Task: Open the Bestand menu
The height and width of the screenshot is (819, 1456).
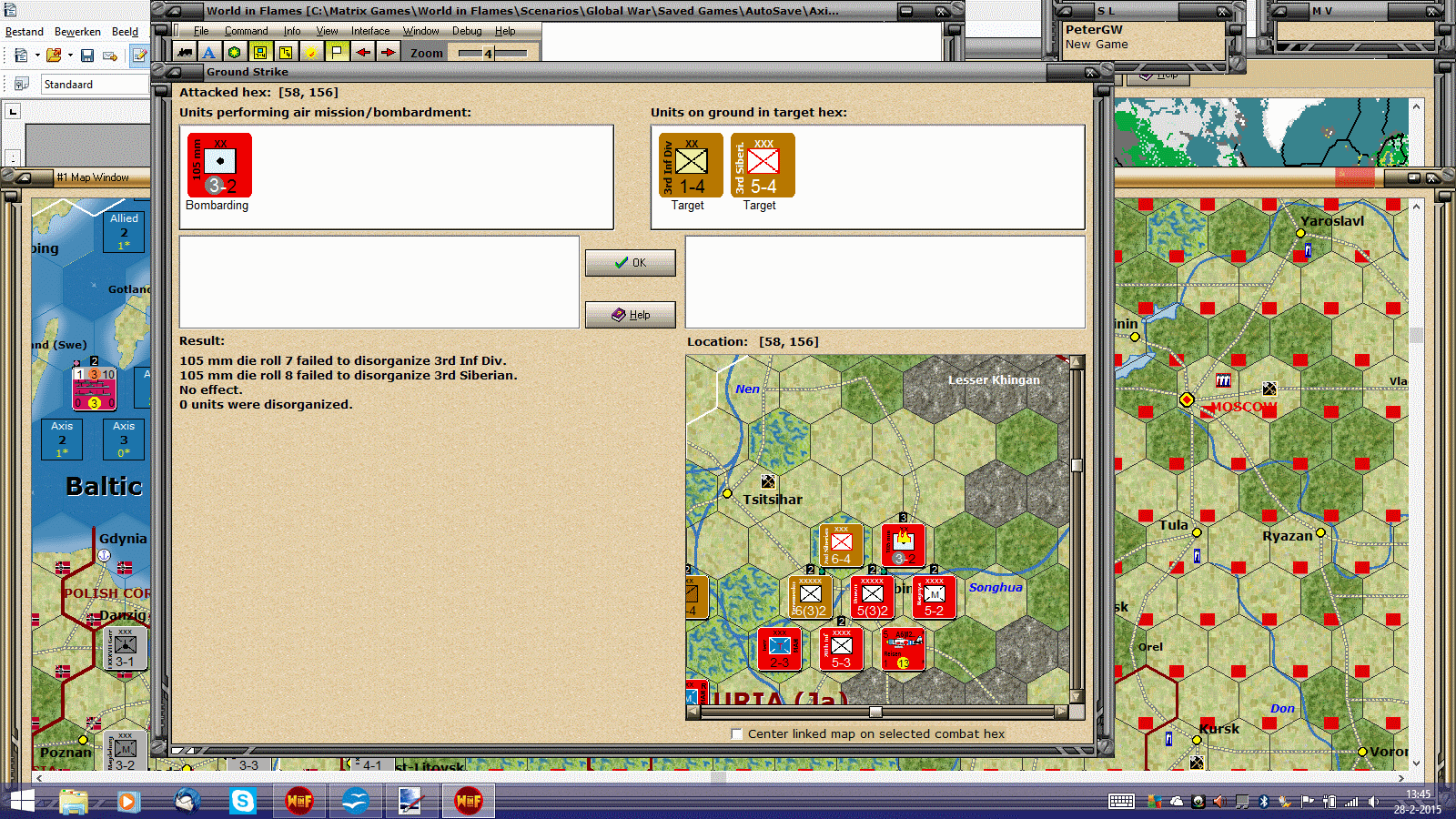Action: [x=25, y=32]
